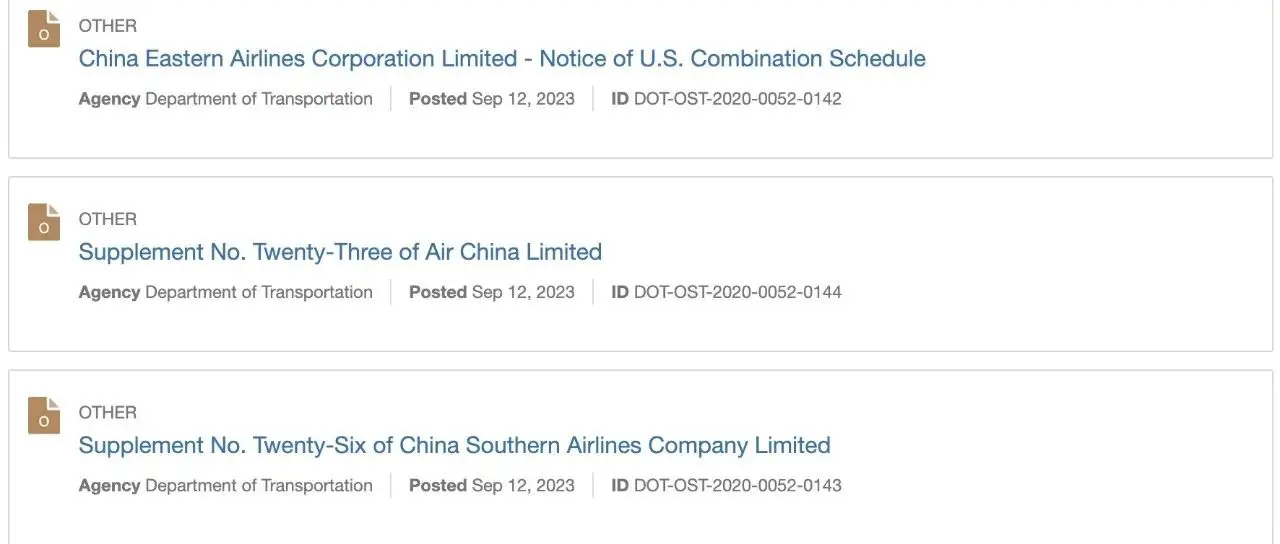The image size is (1280, 544).
Task: Click Posted Sep 12, 2023 in Air China card
Action: 492,292
